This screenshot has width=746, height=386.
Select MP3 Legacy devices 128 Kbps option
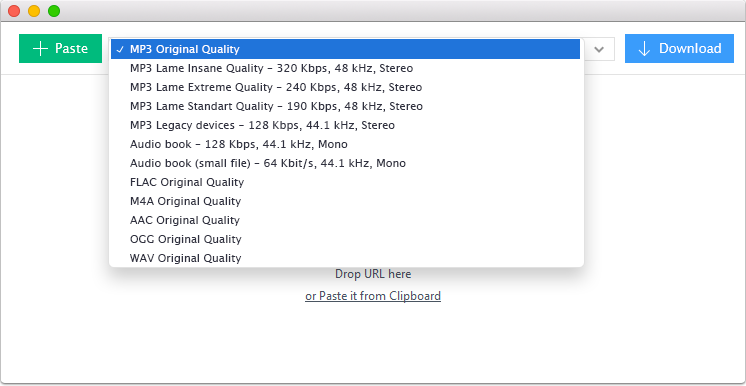pos(345,125)
